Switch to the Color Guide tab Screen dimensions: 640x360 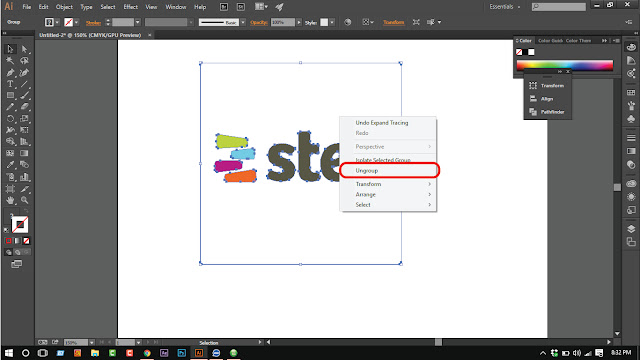550,40
